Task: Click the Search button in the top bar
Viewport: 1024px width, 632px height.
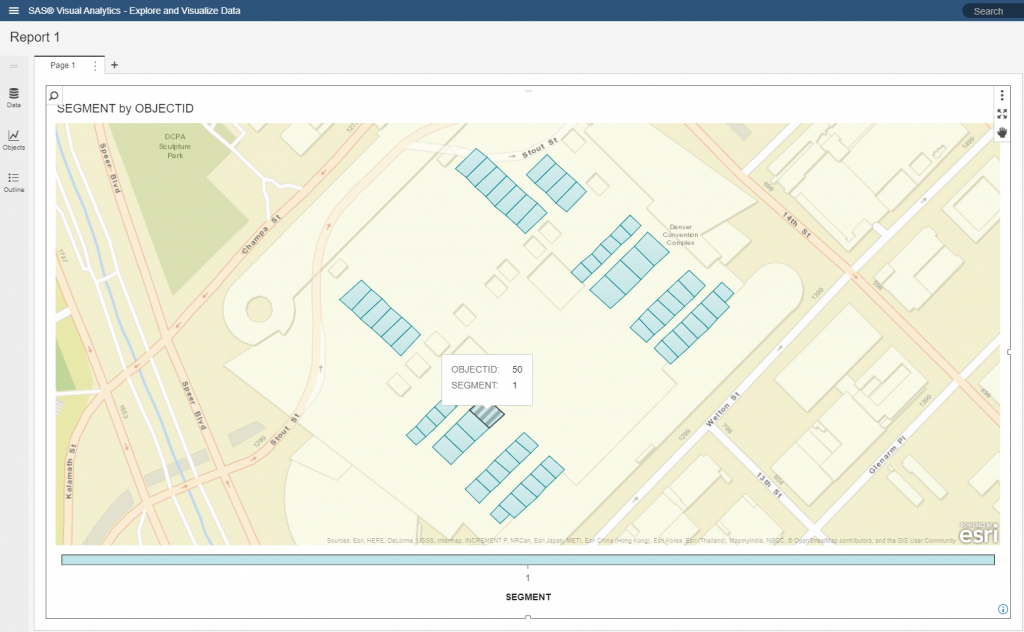Action: coord(989,10)
